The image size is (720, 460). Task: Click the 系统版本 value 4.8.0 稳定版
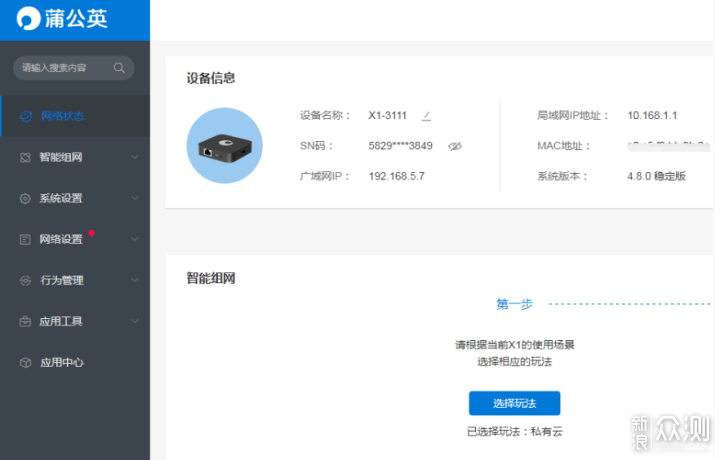click(x=657, y=176)
